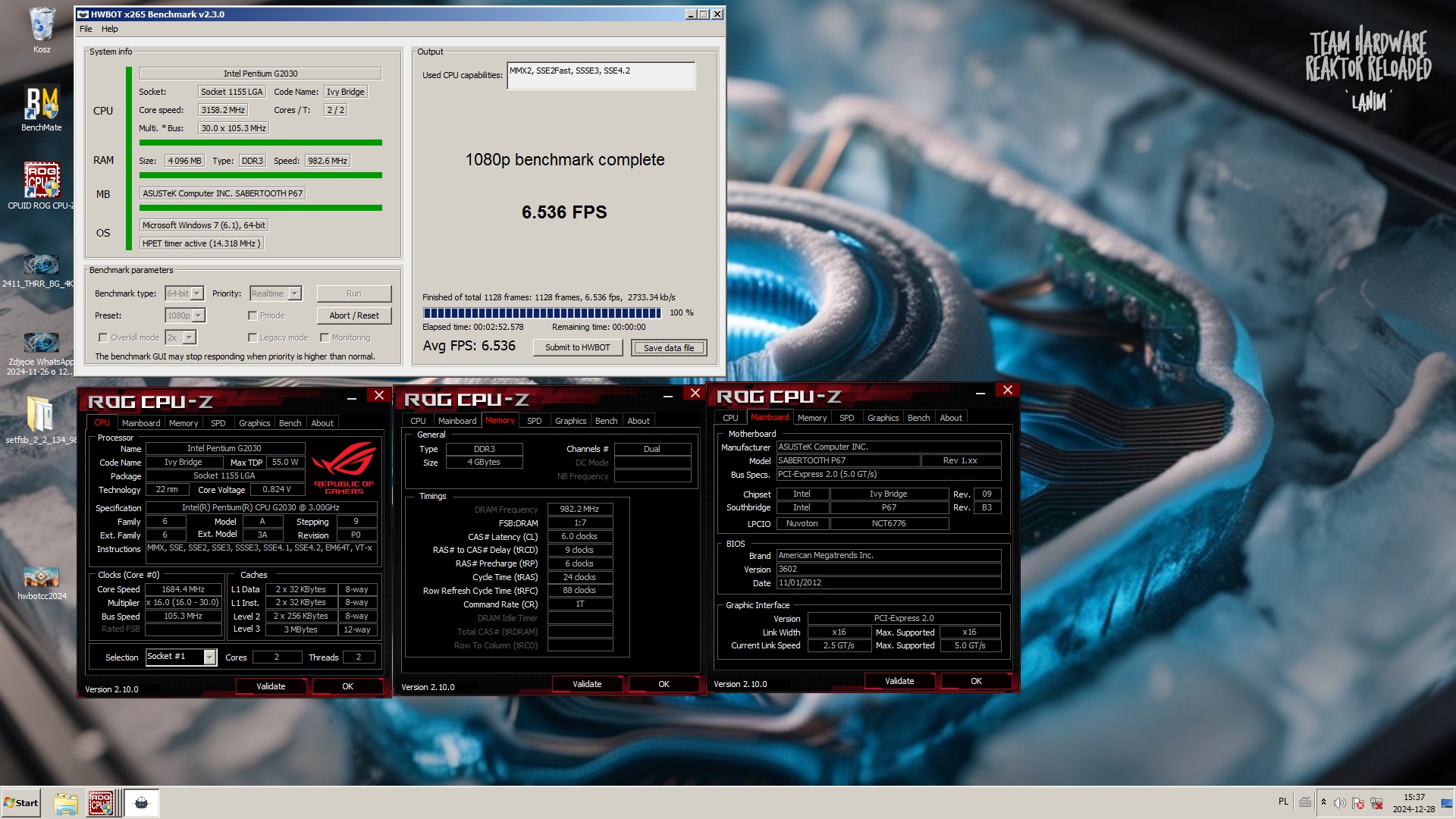Open the setfsb folder desktop icon
Image resolution: width=1456 pixels, height=819 pixels.
coord(42,419)
